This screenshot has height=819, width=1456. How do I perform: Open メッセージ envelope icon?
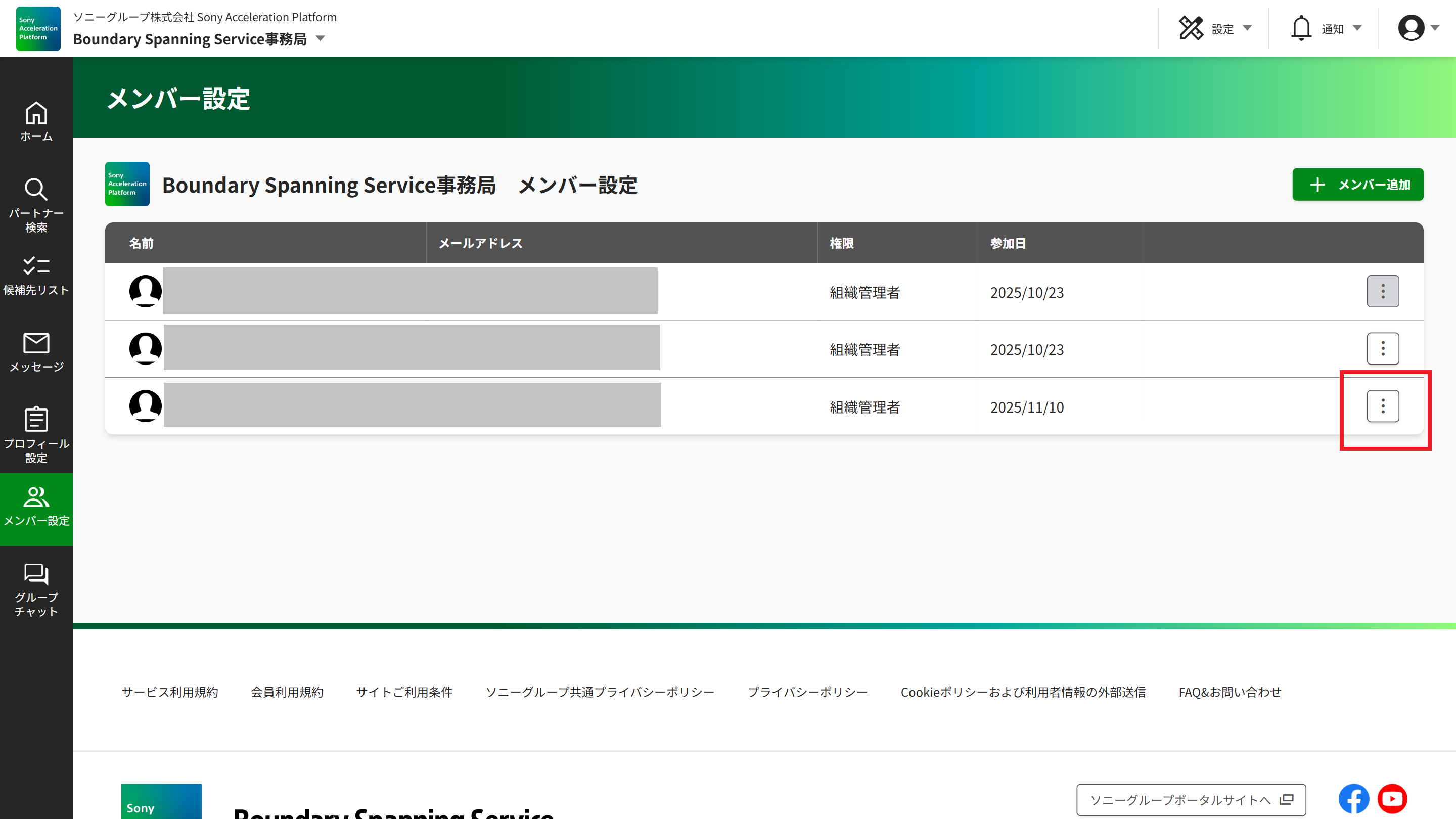coord(36,352)
